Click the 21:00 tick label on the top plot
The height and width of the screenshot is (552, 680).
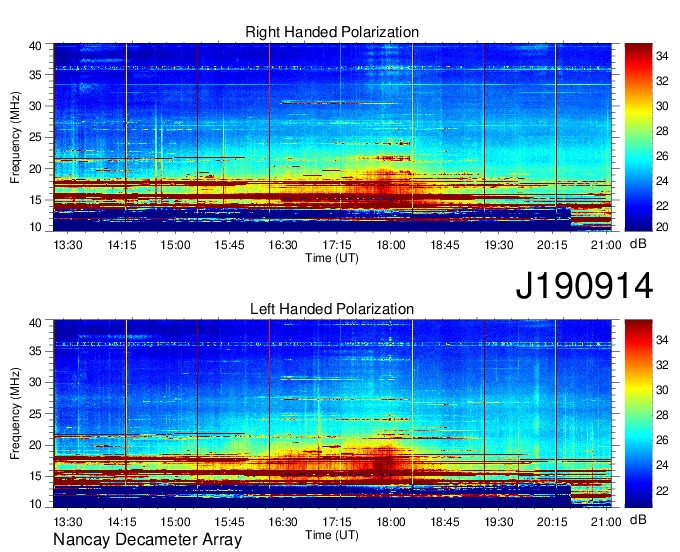coord(606,245)
